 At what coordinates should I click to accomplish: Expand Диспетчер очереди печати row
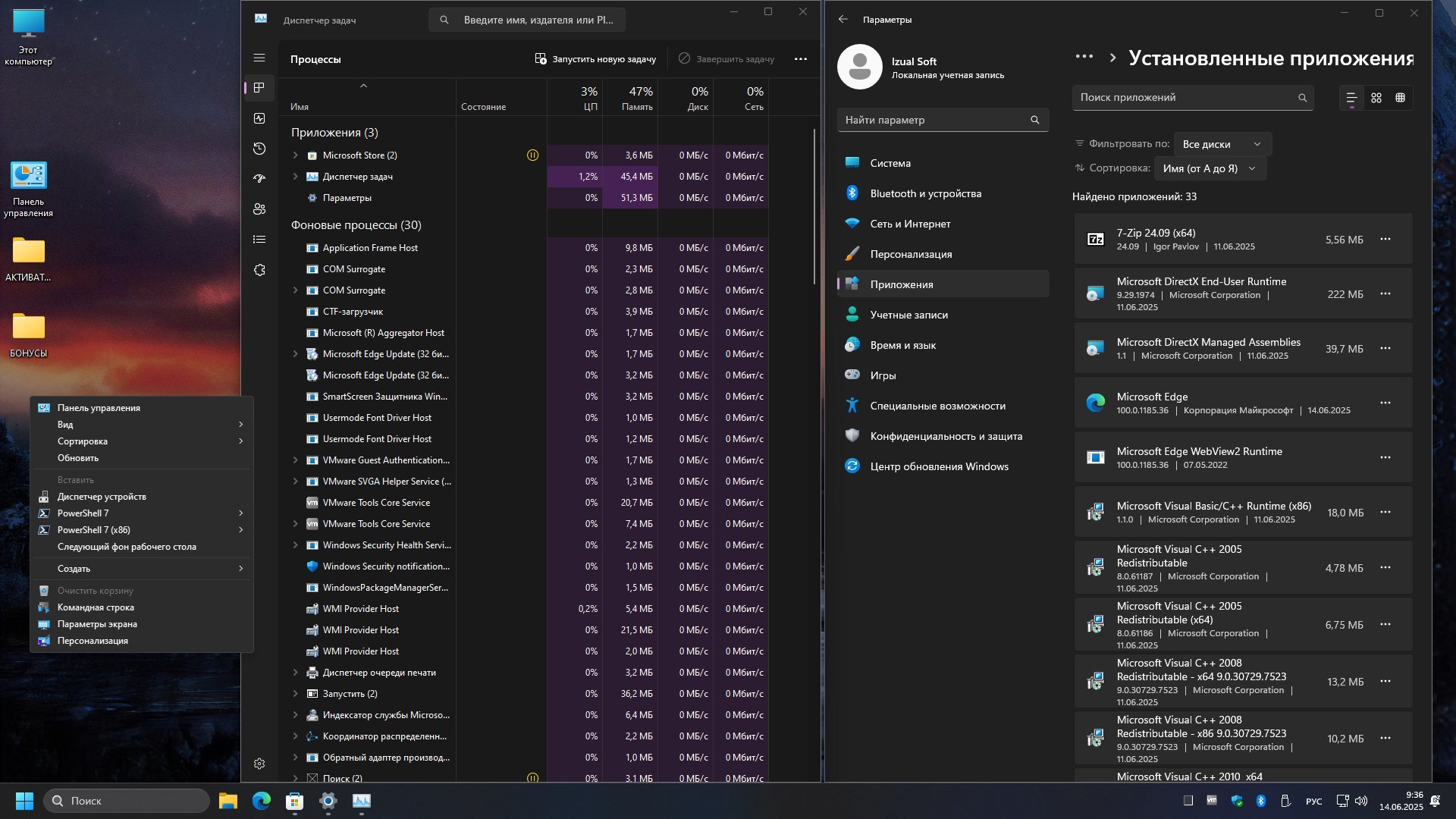296,673
